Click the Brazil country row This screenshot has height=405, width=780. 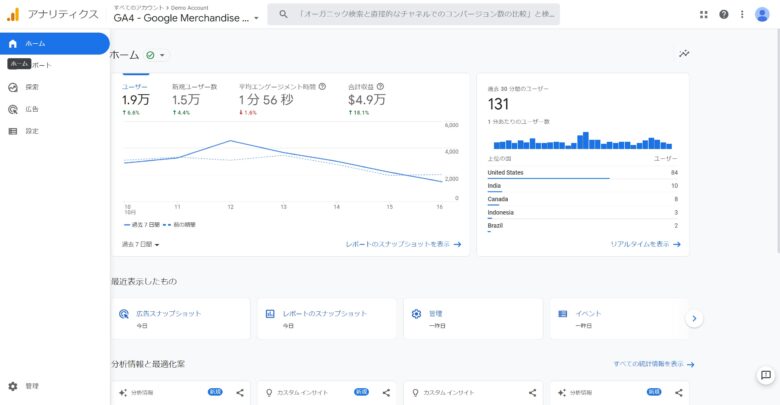click(583, 226)
